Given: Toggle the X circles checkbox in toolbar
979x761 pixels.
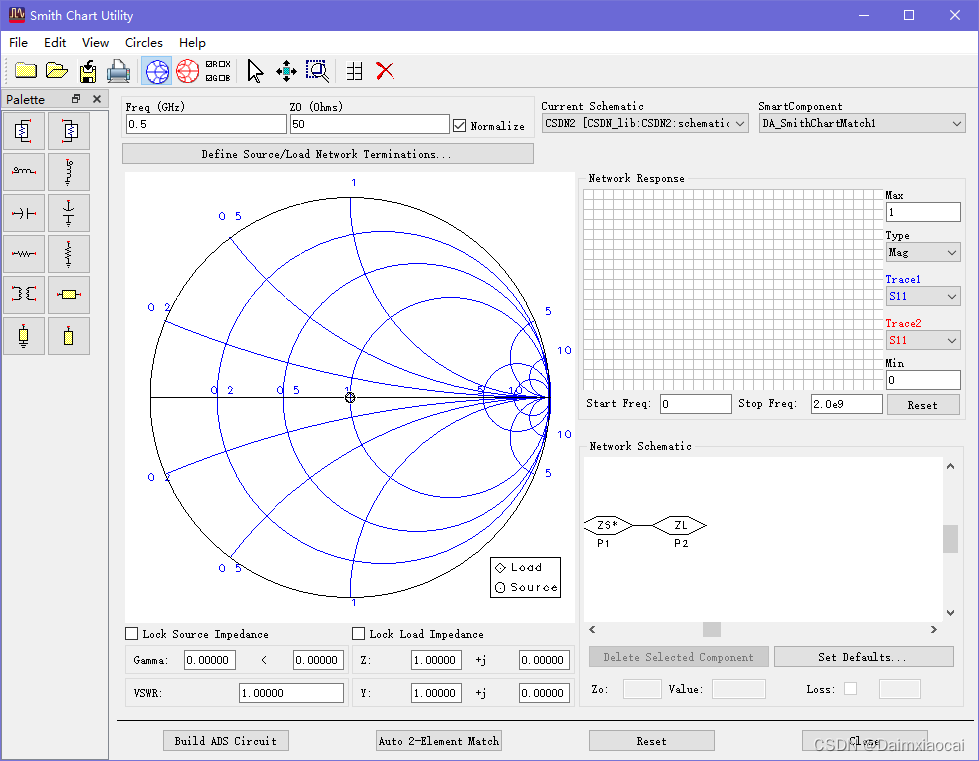Looking at the screenshot, I should 224,64.
